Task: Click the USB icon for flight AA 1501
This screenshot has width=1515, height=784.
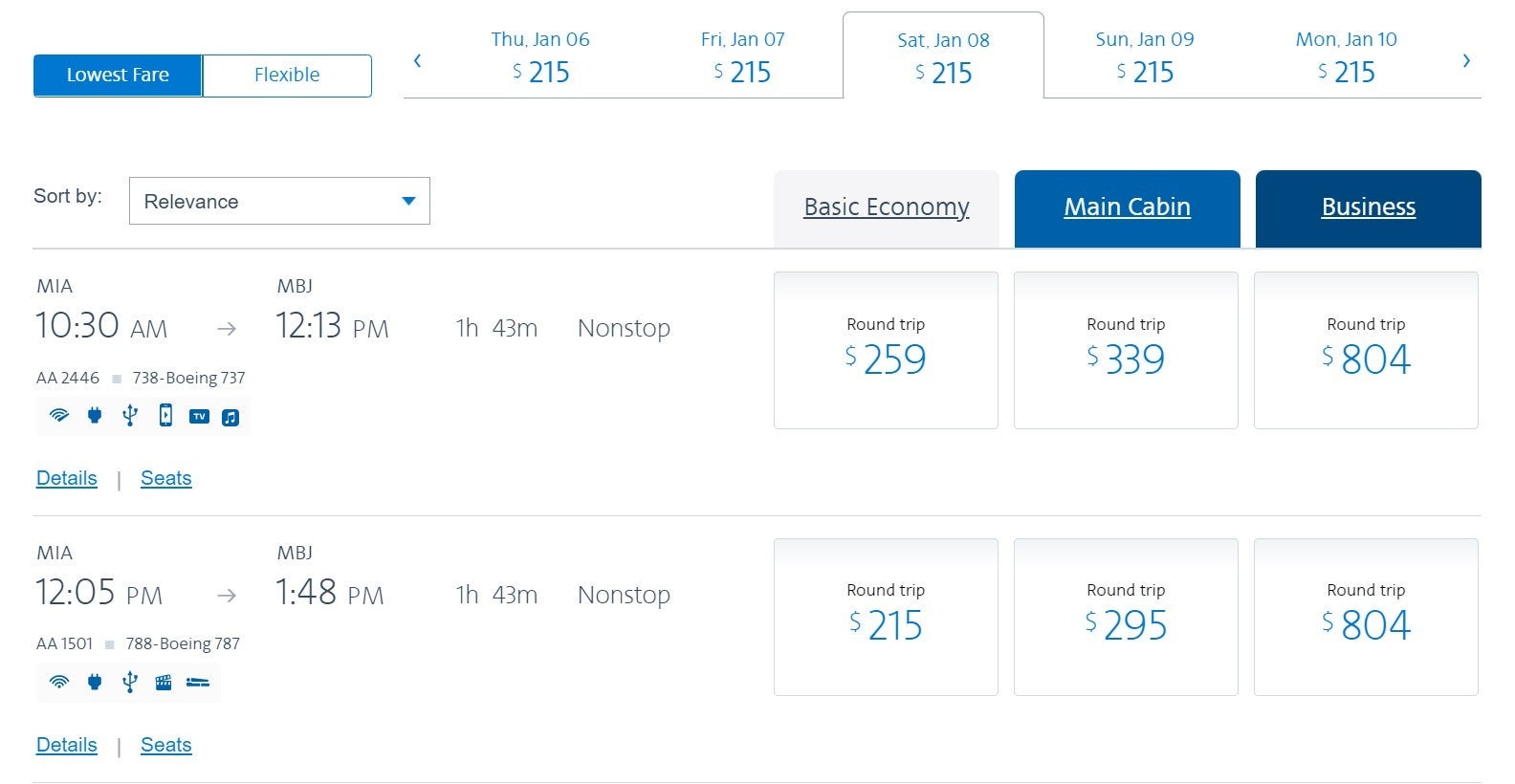Action: pyautogui.click(x=130, y=682)
